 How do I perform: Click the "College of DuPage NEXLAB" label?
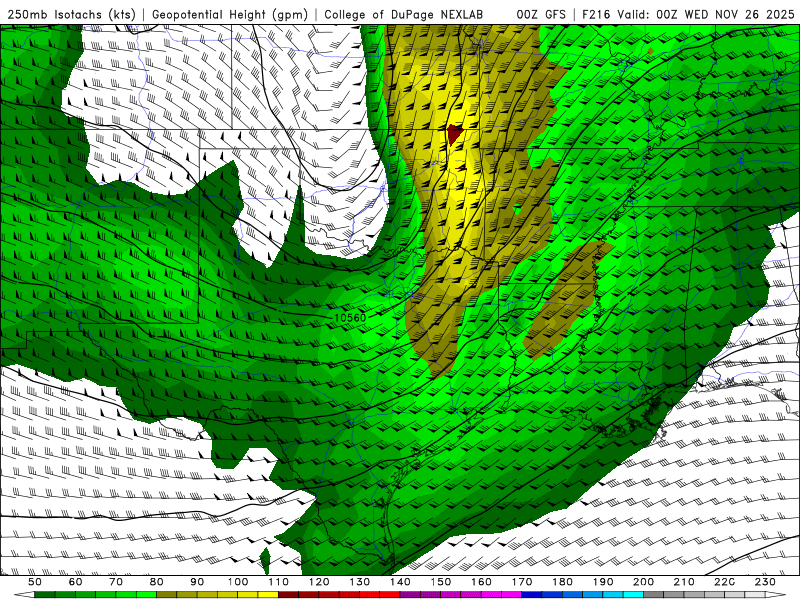[404, 15]
